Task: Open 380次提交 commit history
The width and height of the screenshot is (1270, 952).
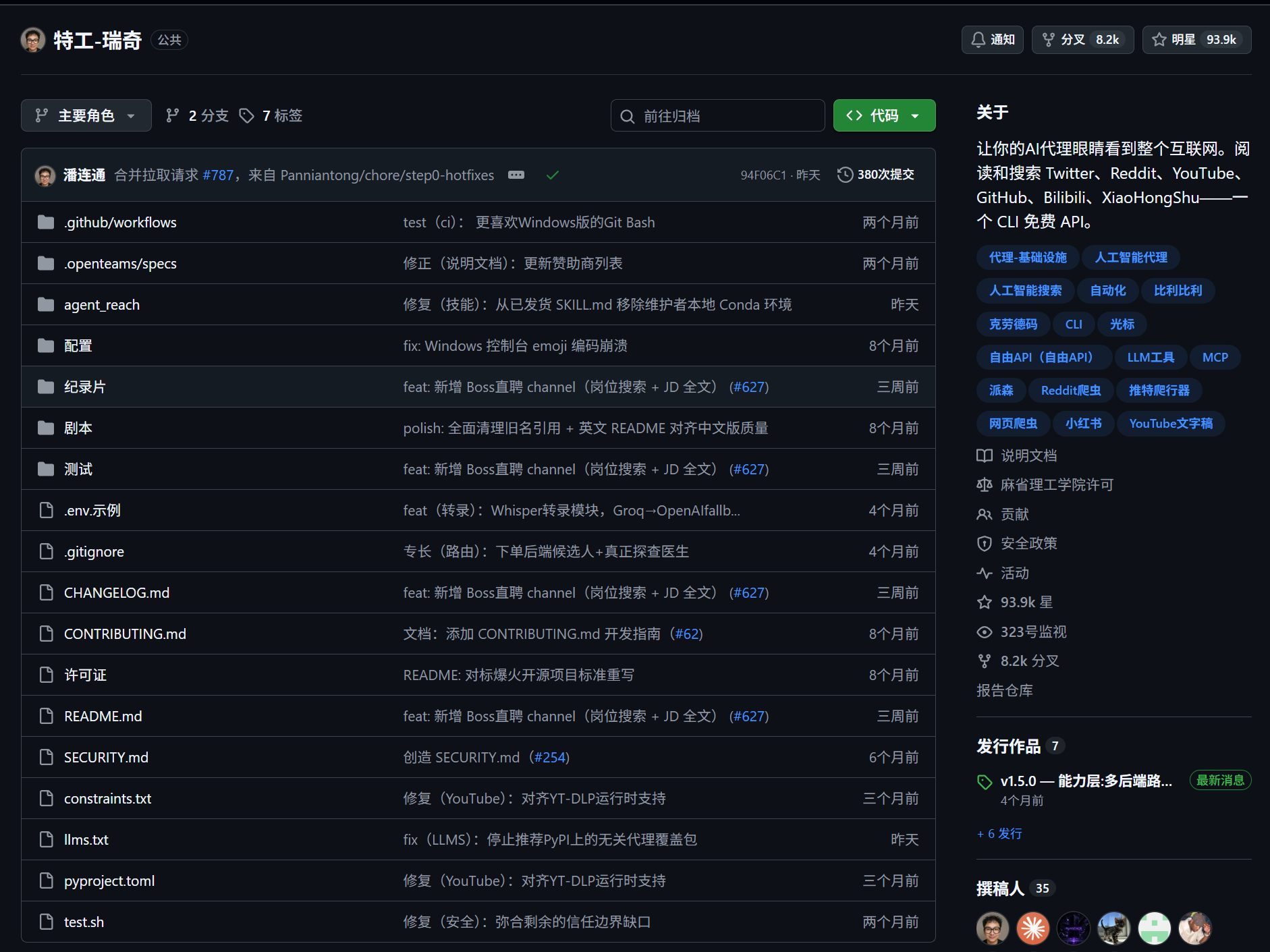Action: point(876,175)
